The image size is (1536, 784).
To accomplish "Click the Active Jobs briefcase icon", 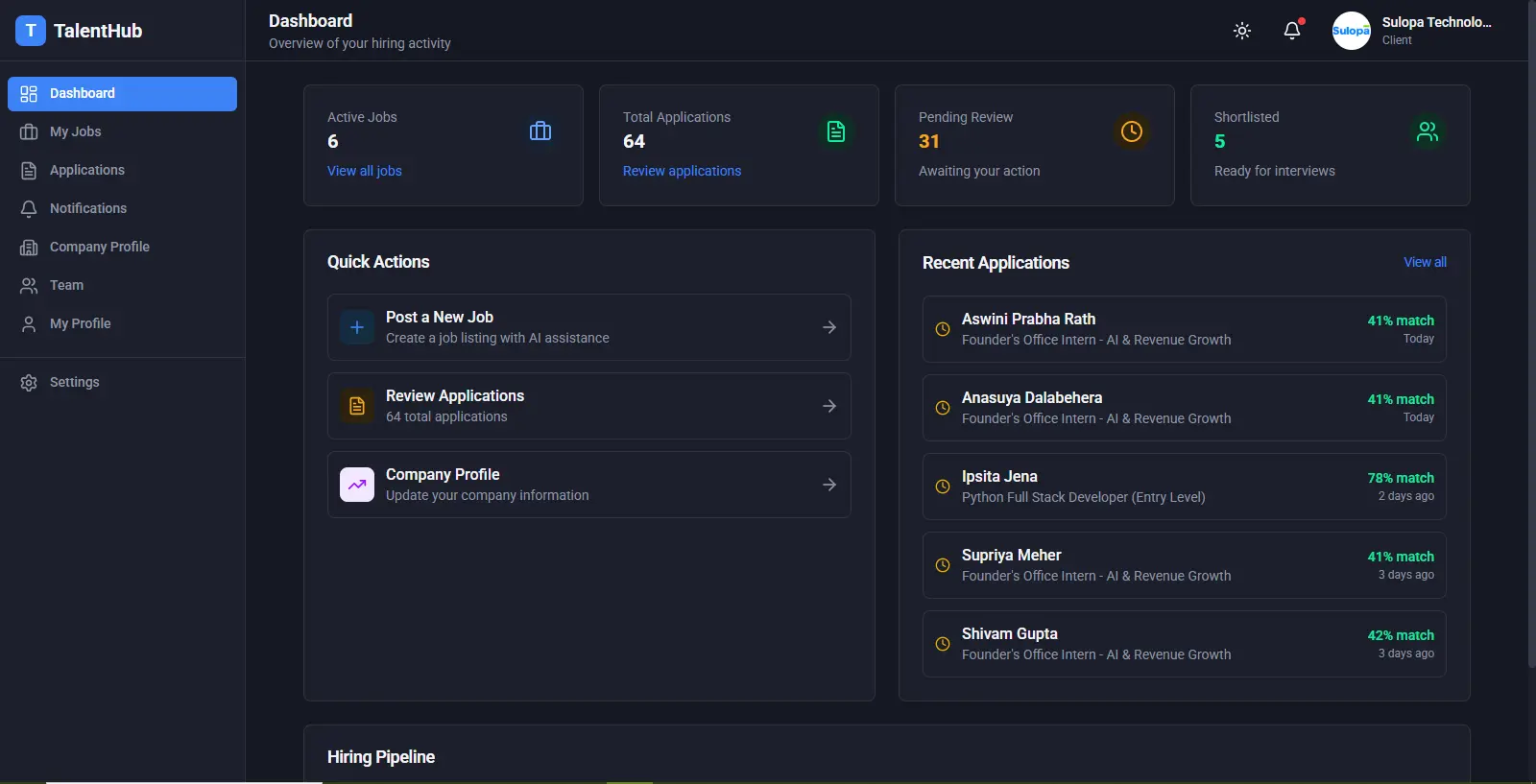I will point(540,131).
